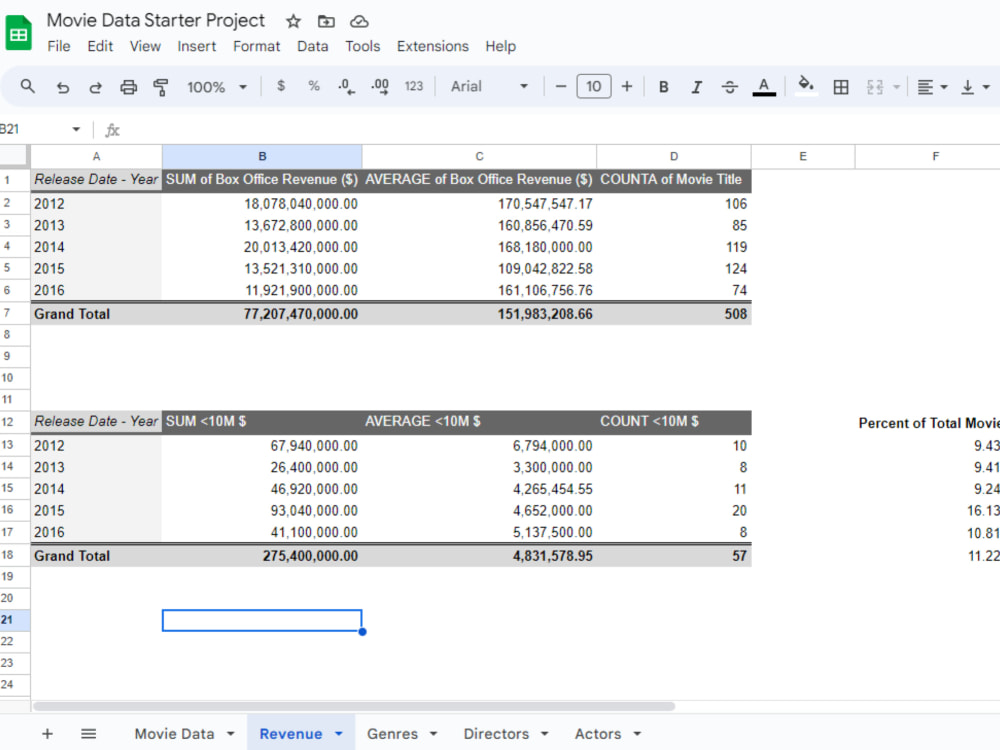Increase decimal places

tap(380, 87)
